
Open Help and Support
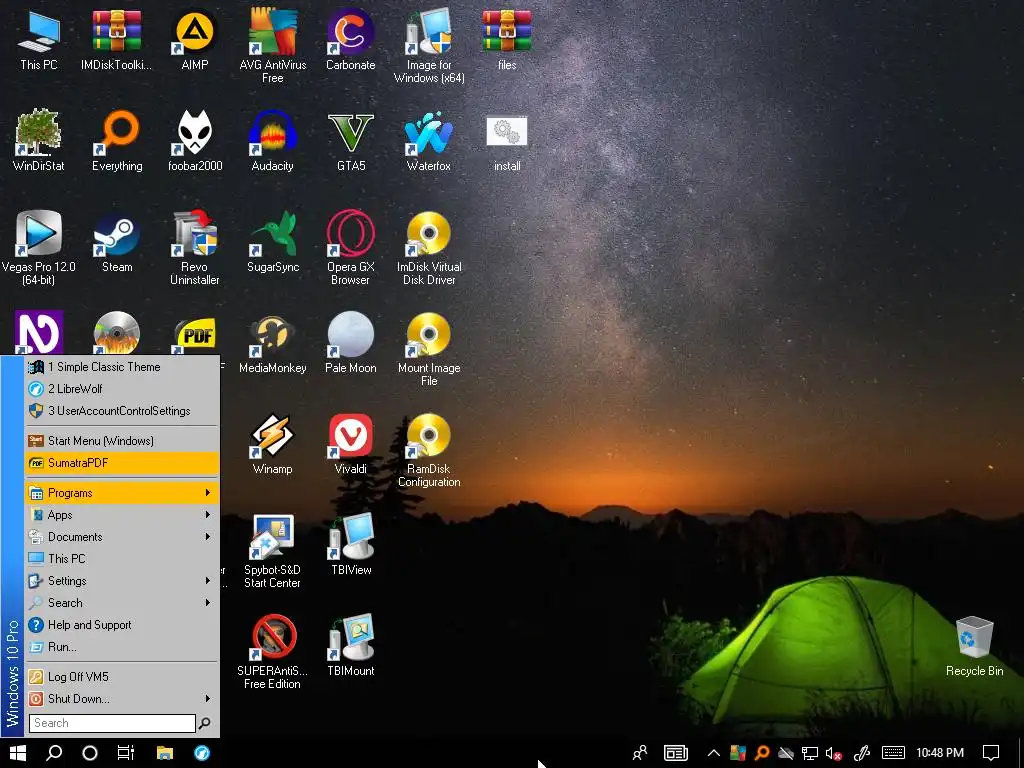pyautogui.click(x=122, y=625)
